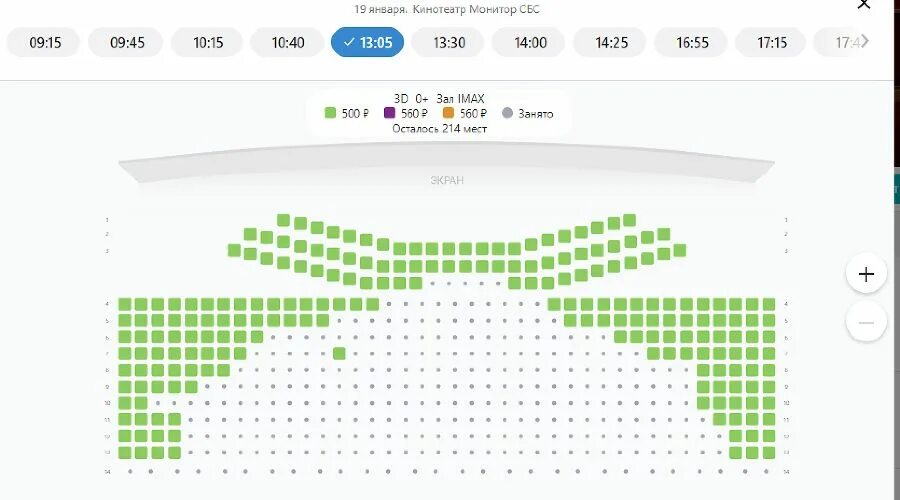Click the minus zoom-out button
The width and height of the screenshot is (900, 500).
[x=866, y=323]
